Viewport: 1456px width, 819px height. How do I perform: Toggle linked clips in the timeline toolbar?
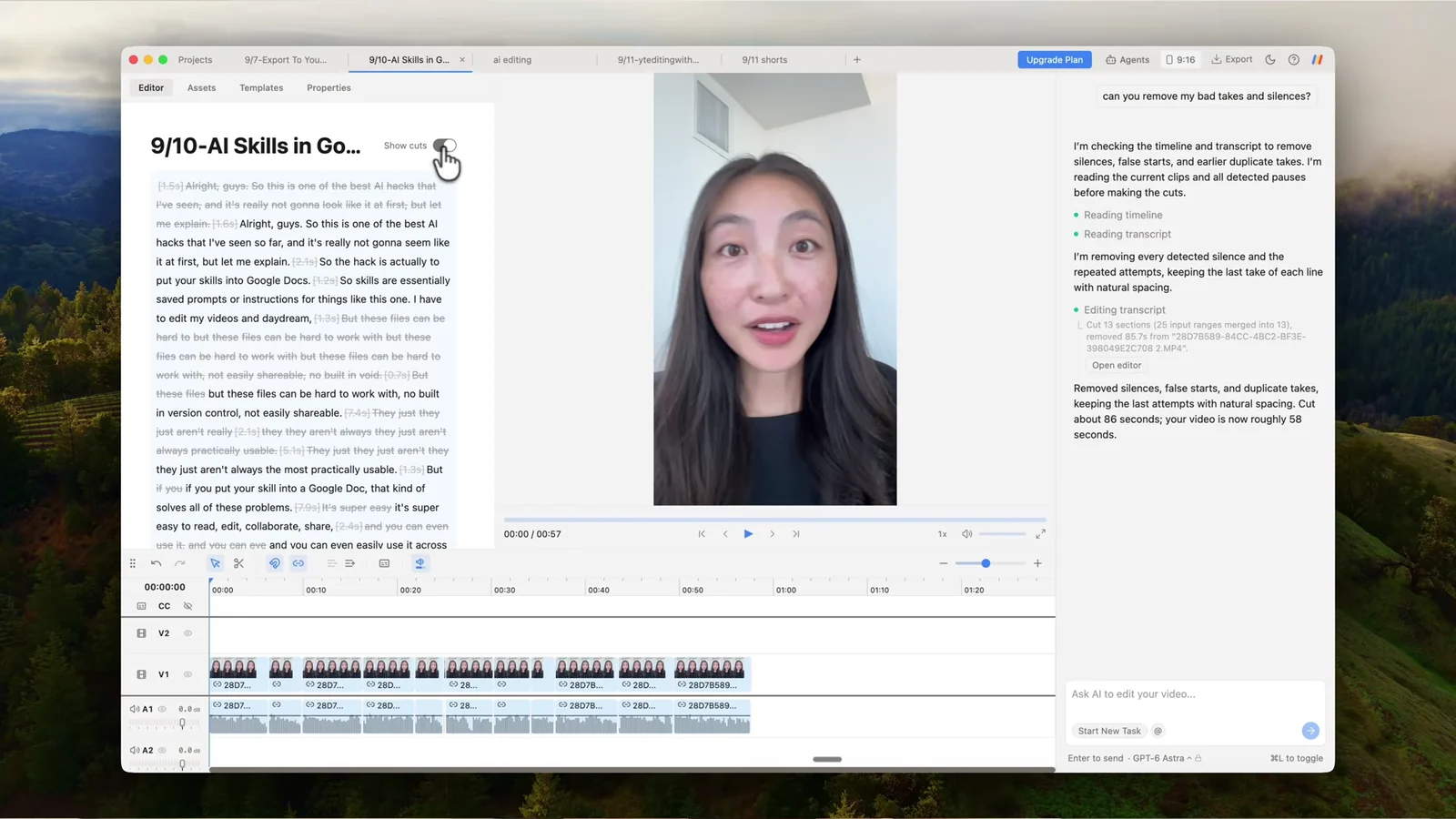298,563
